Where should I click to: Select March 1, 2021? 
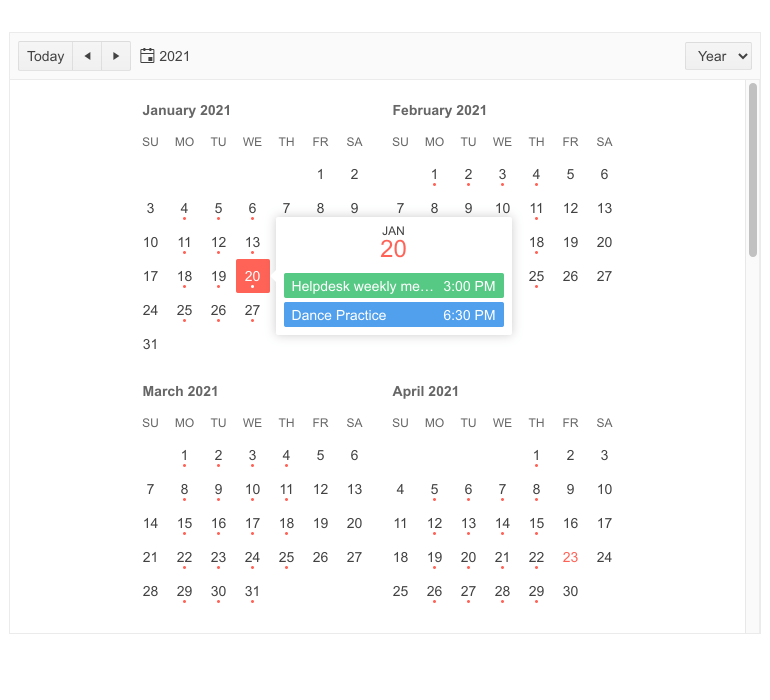(185, 455)
